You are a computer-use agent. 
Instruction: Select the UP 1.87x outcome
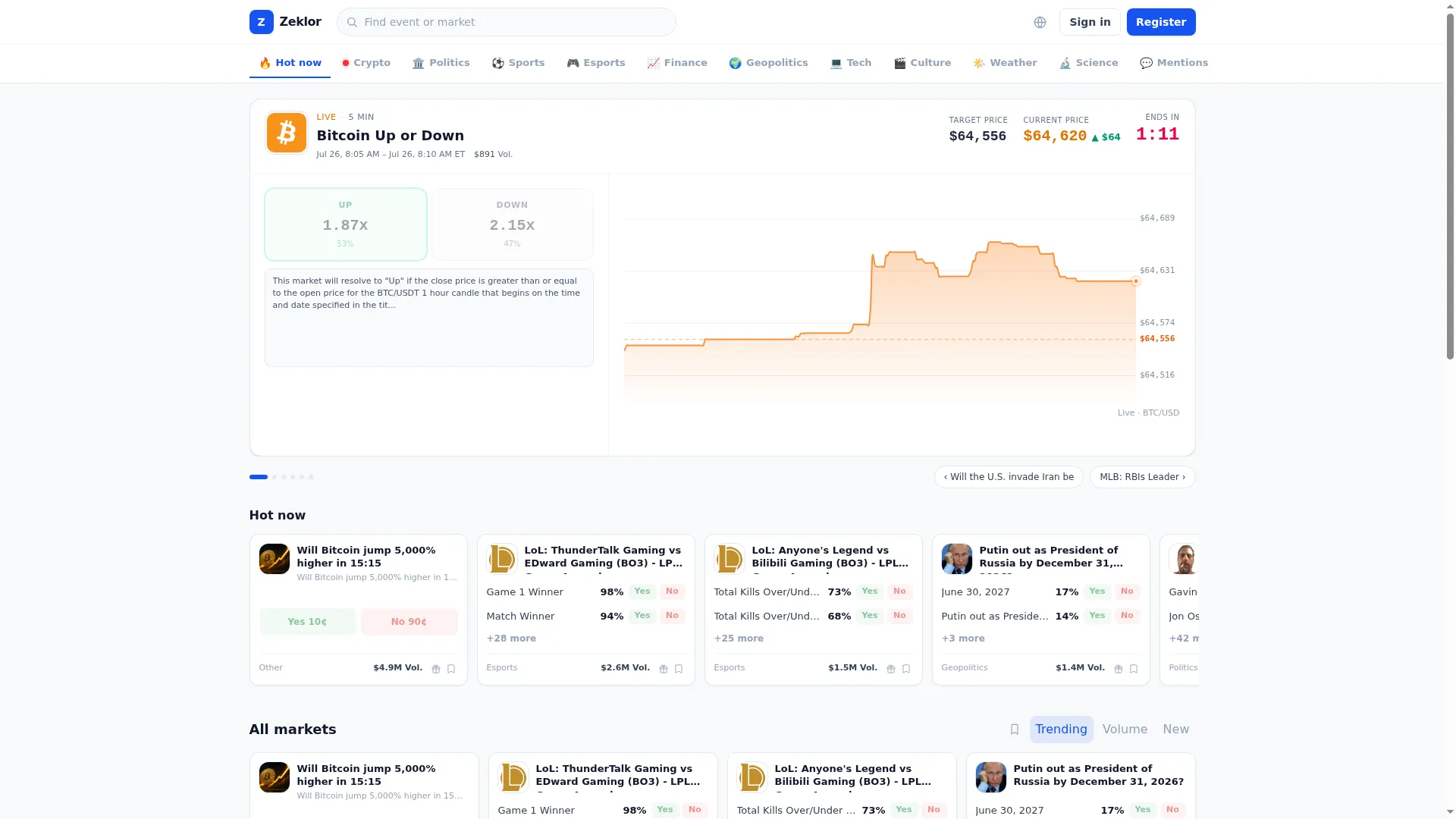pyautogui.click(x=345, y=224)
